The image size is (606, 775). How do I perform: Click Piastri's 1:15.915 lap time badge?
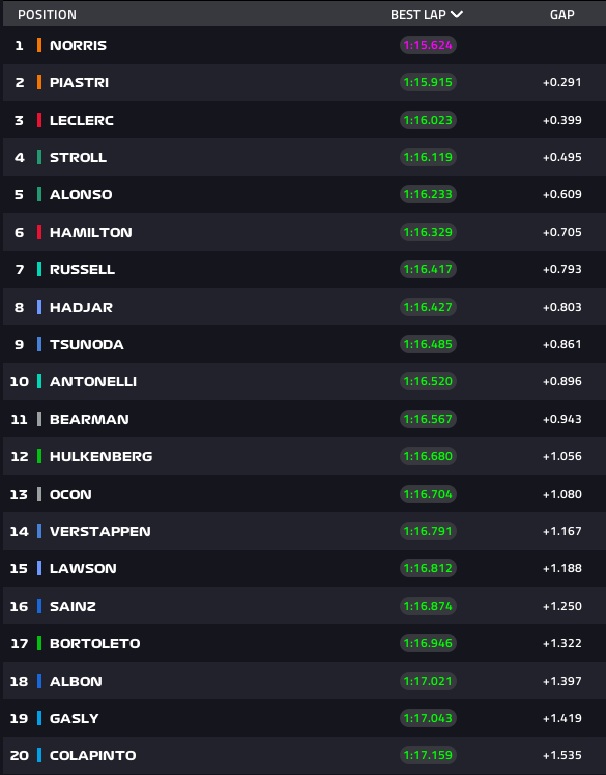point(428,82)
